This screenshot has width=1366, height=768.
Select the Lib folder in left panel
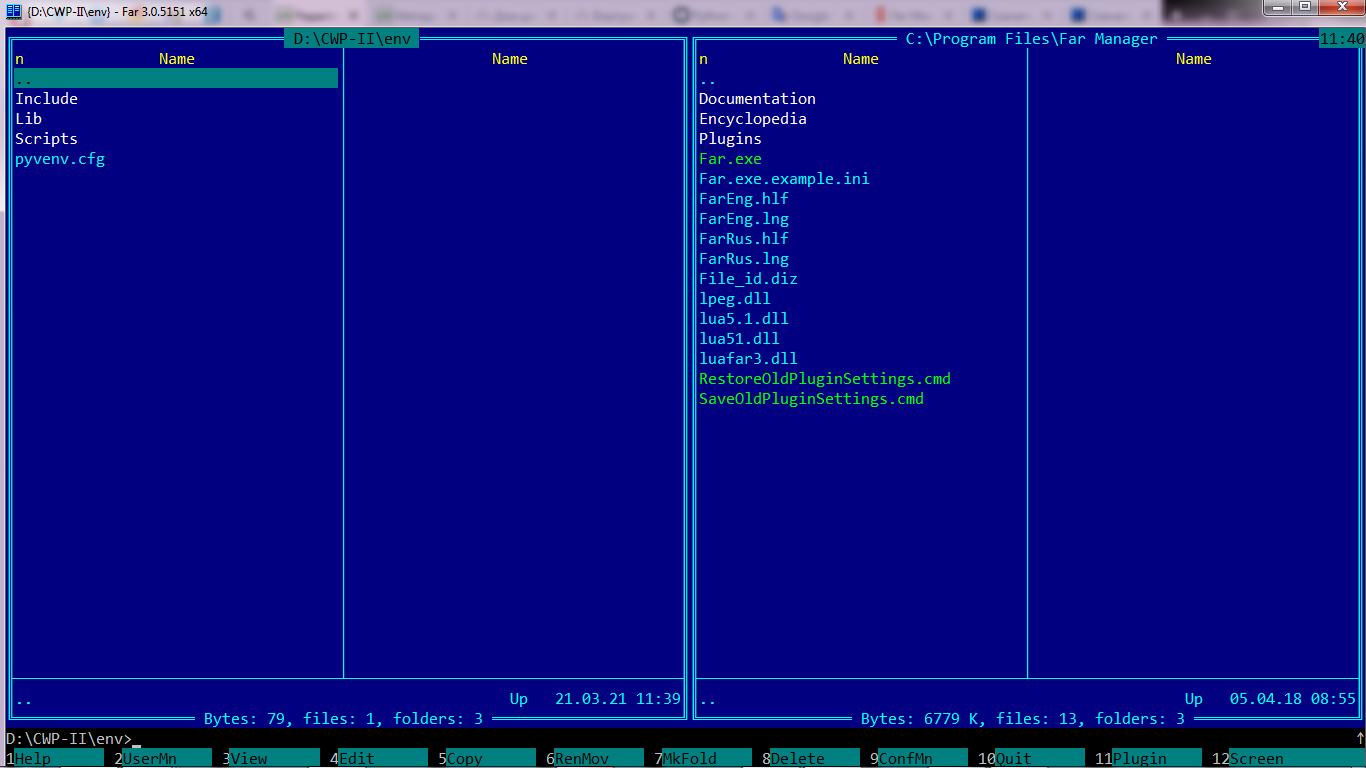(28, 119)
